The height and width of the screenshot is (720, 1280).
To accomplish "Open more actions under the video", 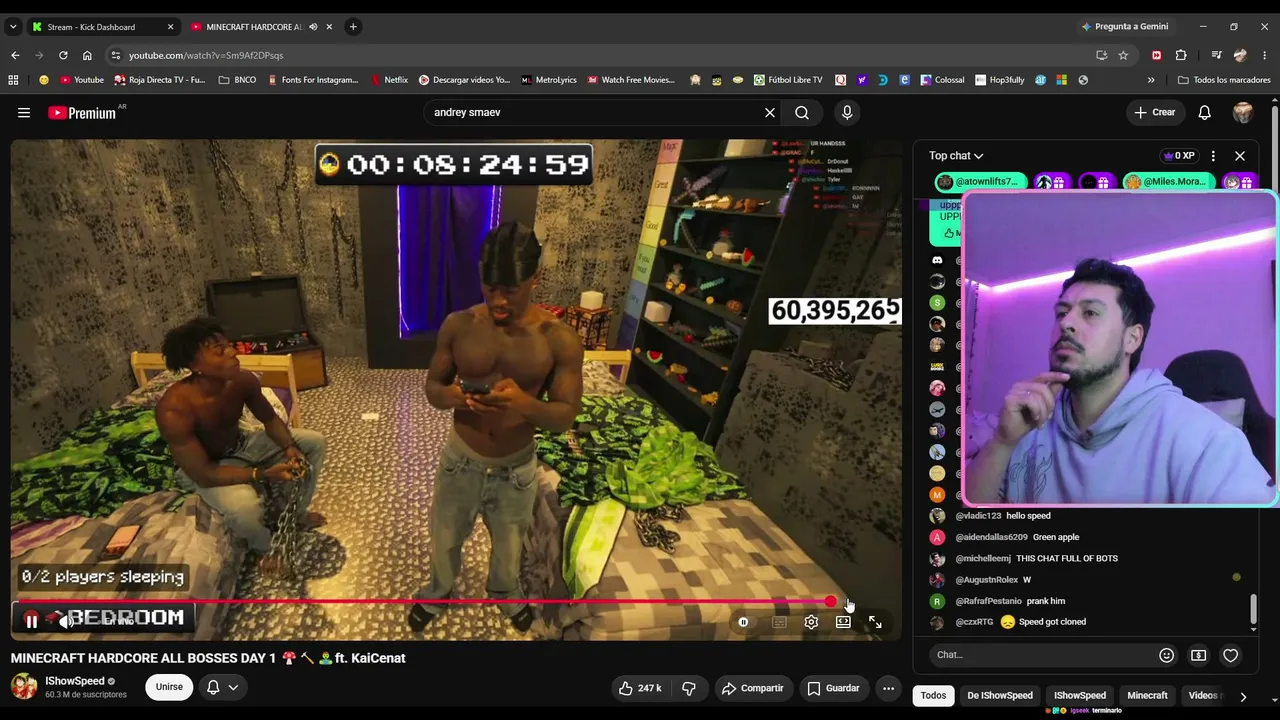I will 888,688.
